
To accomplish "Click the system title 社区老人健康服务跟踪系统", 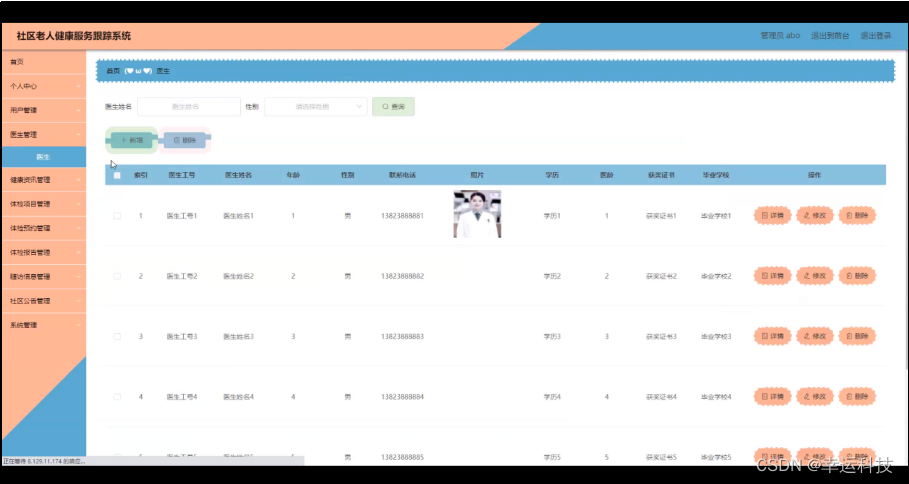I will point(74,36).
